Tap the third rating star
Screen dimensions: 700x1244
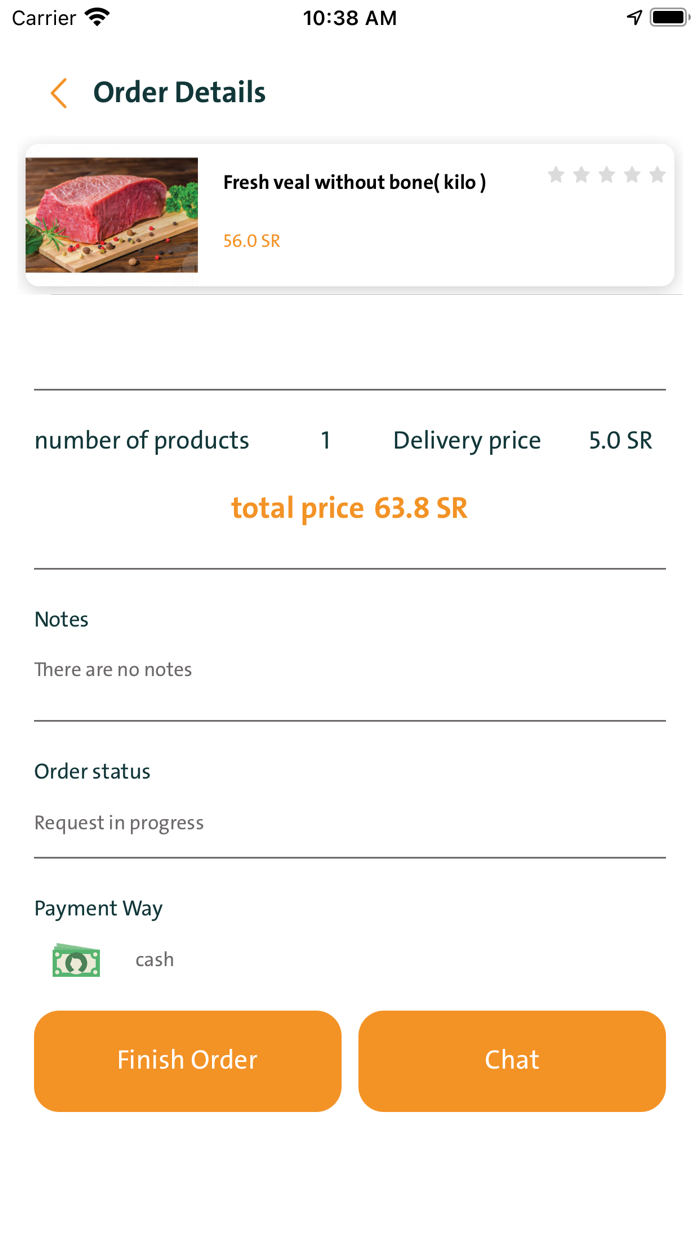[x=606, y=175]
